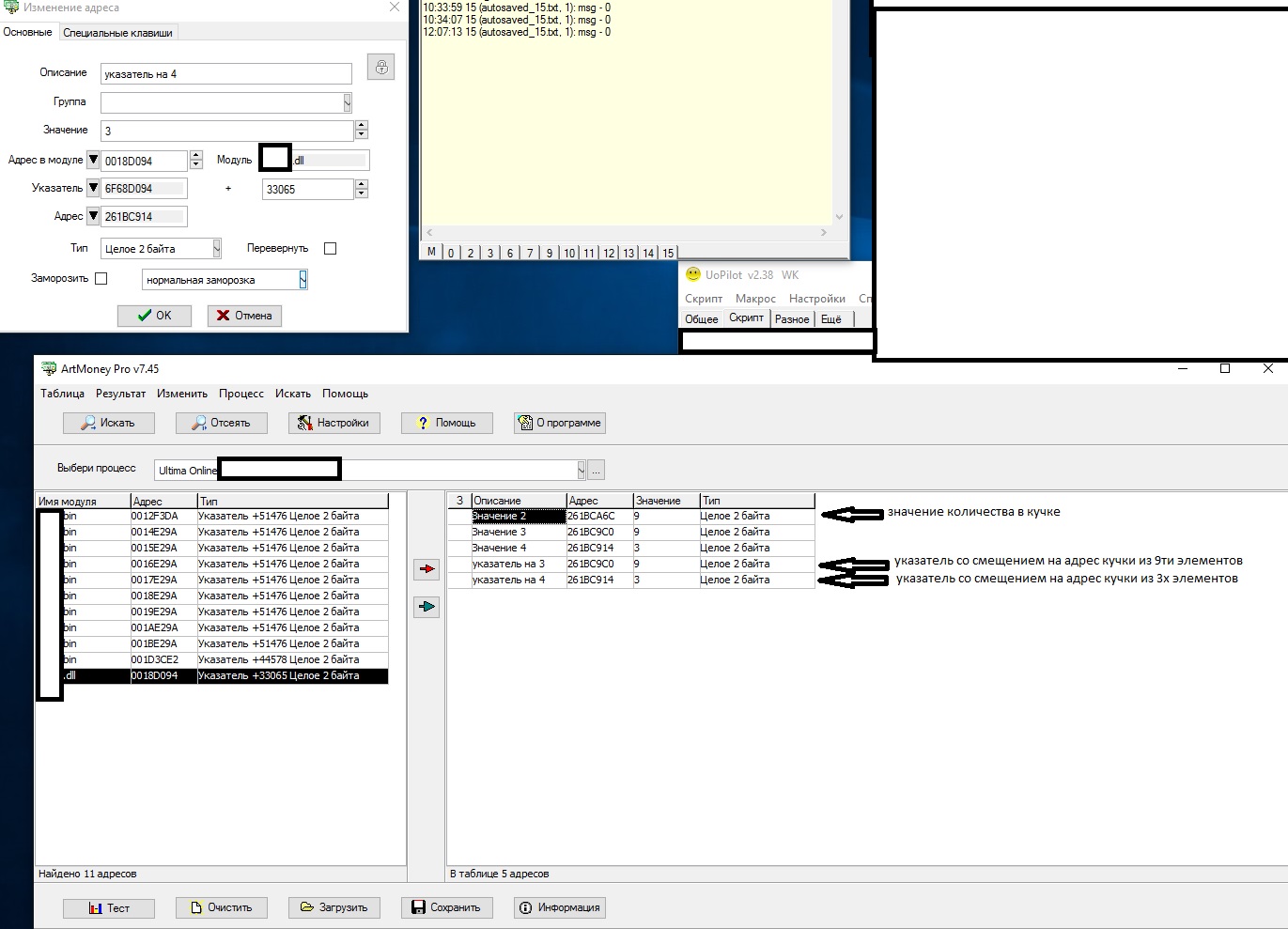The image size is (1288, 929).
Task: Enable the Перевернуть checkbox
Action: pos(330,249)
